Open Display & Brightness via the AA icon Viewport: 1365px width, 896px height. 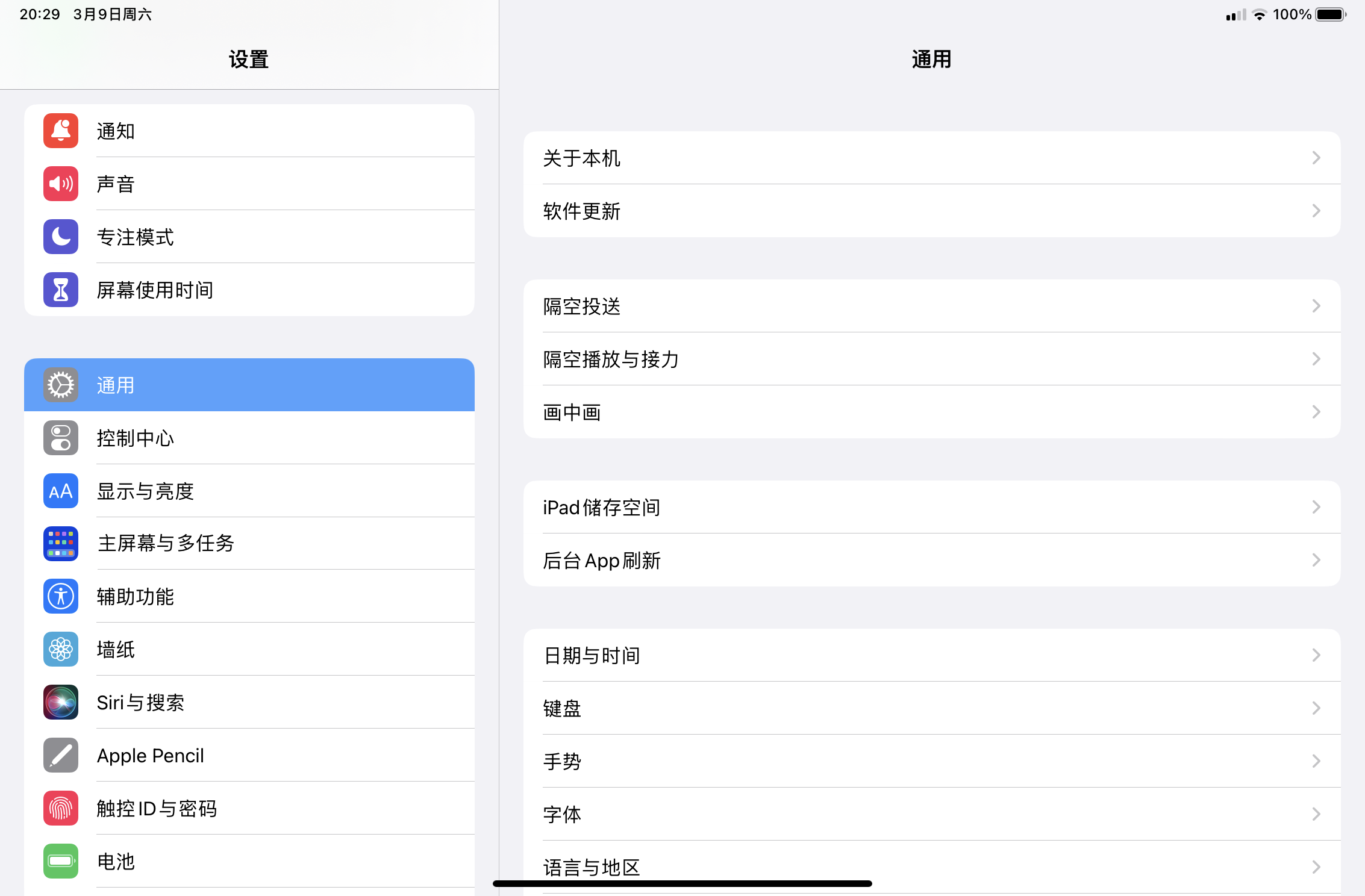click(60, 491)
